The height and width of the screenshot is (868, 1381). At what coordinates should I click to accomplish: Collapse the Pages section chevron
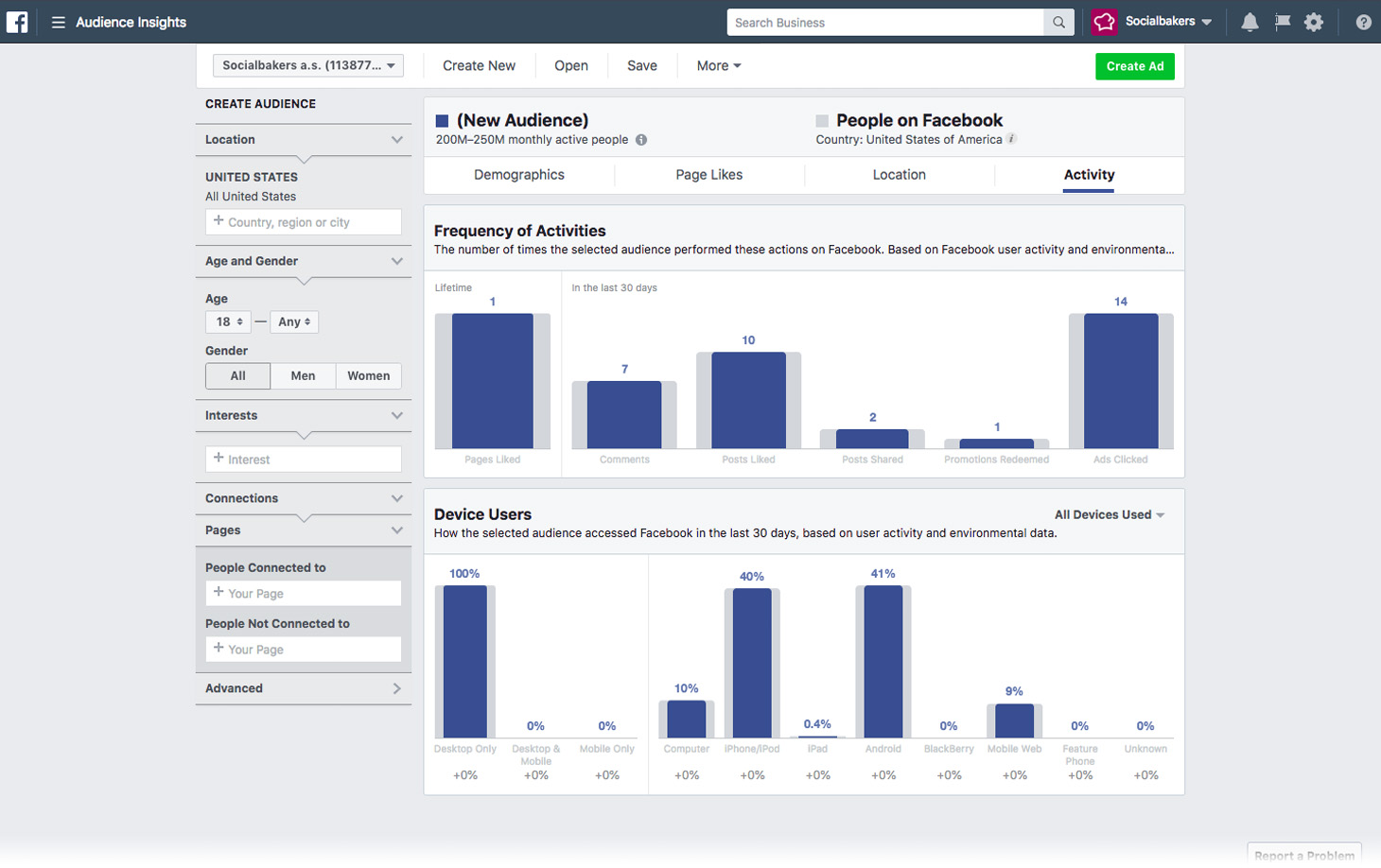pos(397,530)
